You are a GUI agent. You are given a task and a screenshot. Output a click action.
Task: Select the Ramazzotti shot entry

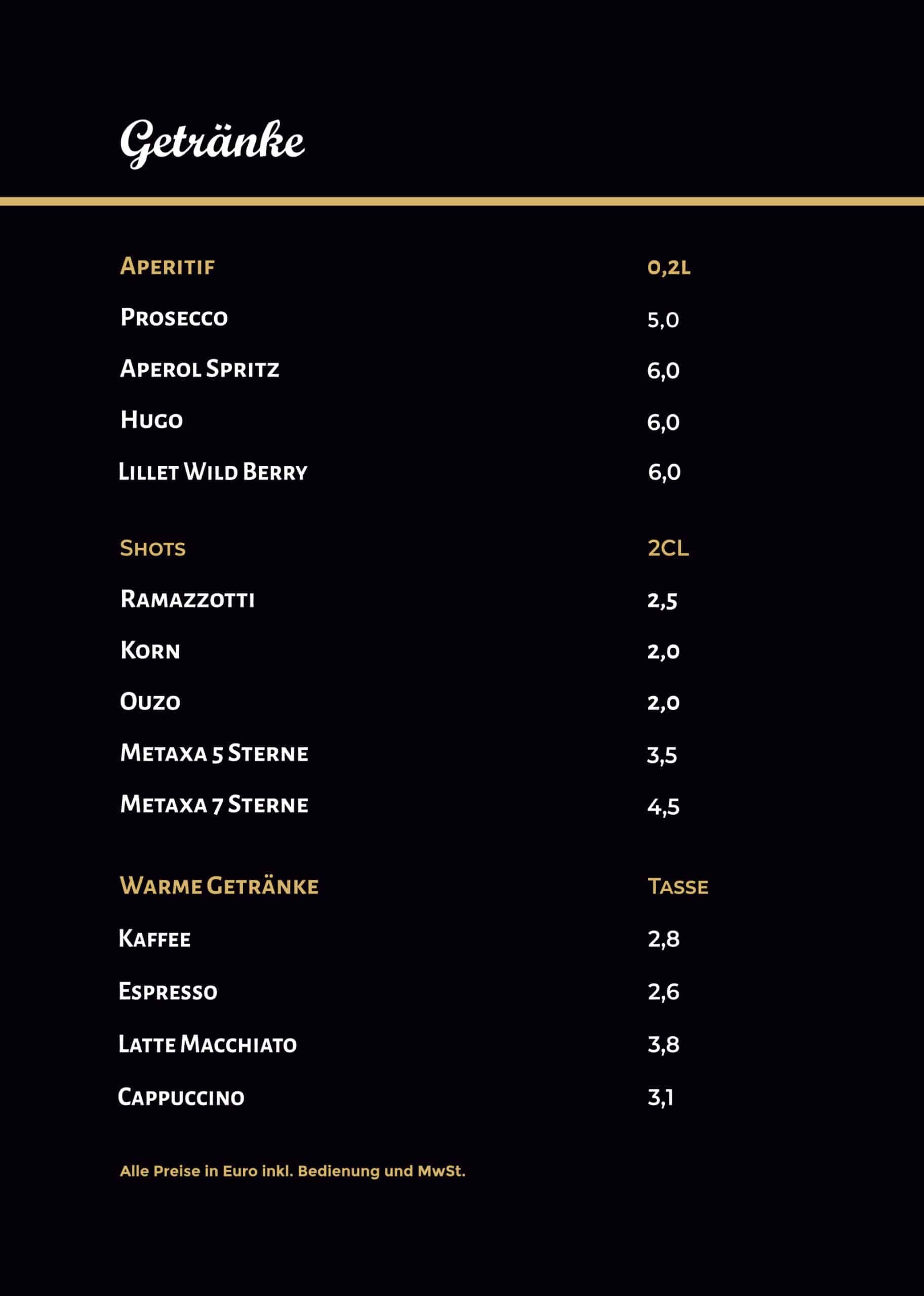187,599
